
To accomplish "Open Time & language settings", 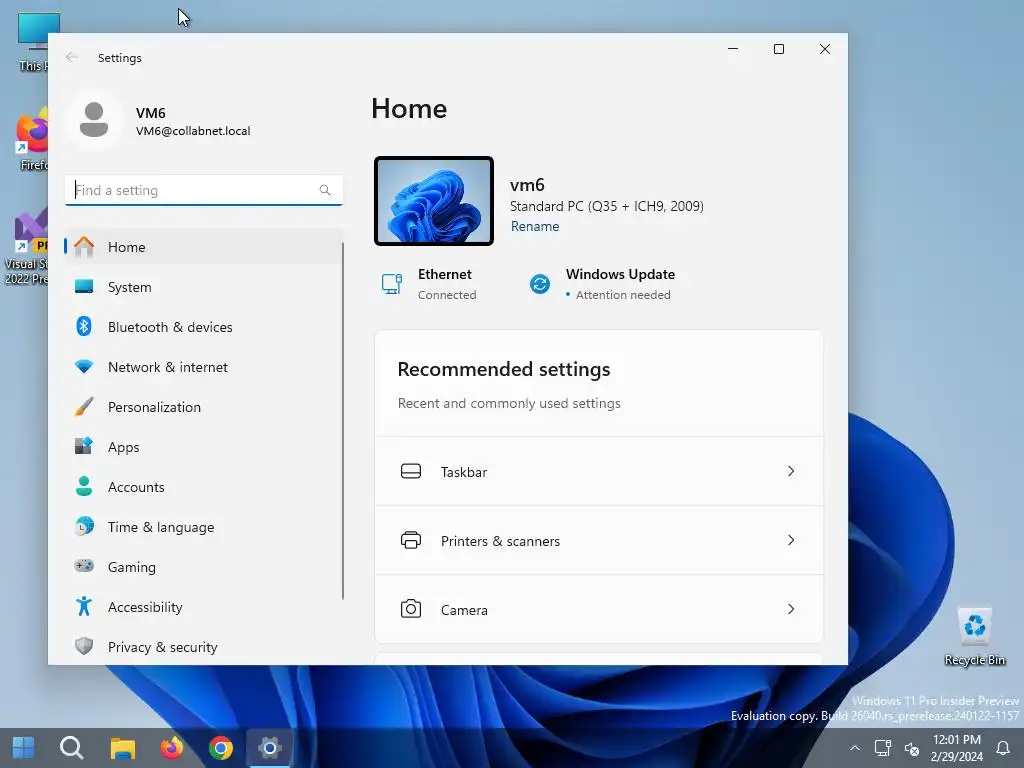I will [203, 526].
